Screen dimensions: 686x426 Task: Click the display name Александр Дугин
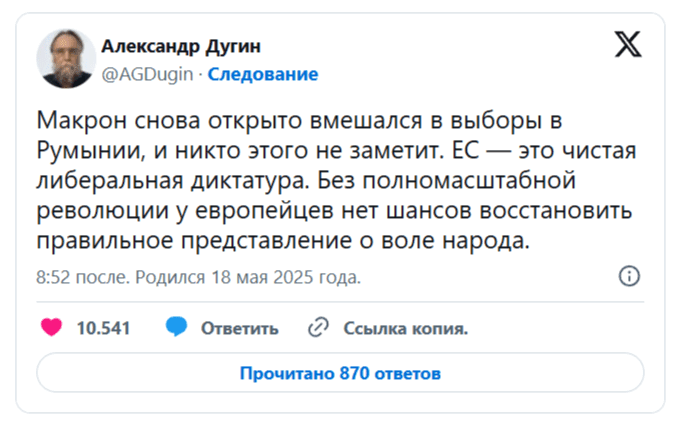coord(185,47)
